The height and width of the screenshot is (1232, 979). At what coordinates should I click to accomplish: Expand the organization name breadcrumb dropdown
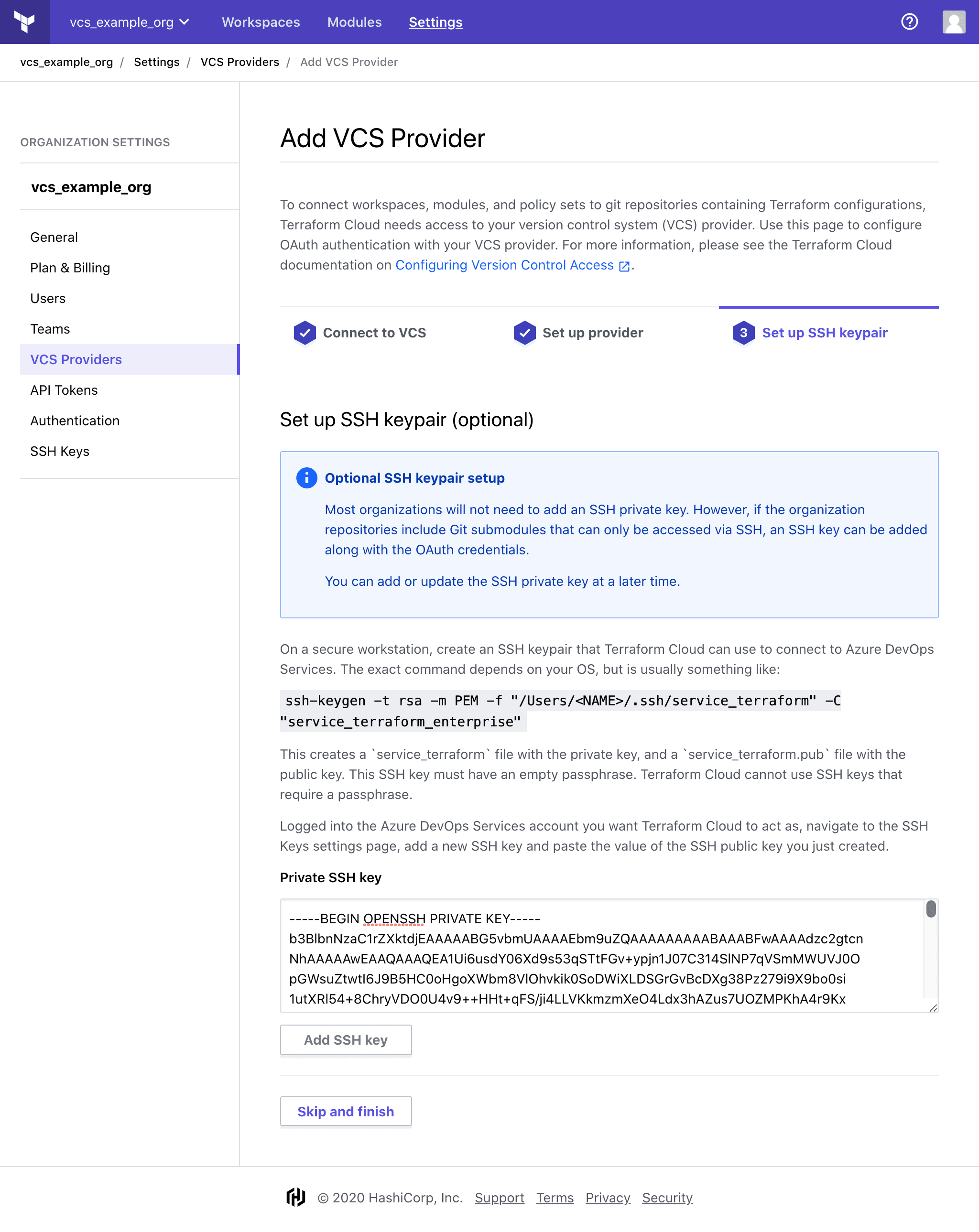[129, 22]
